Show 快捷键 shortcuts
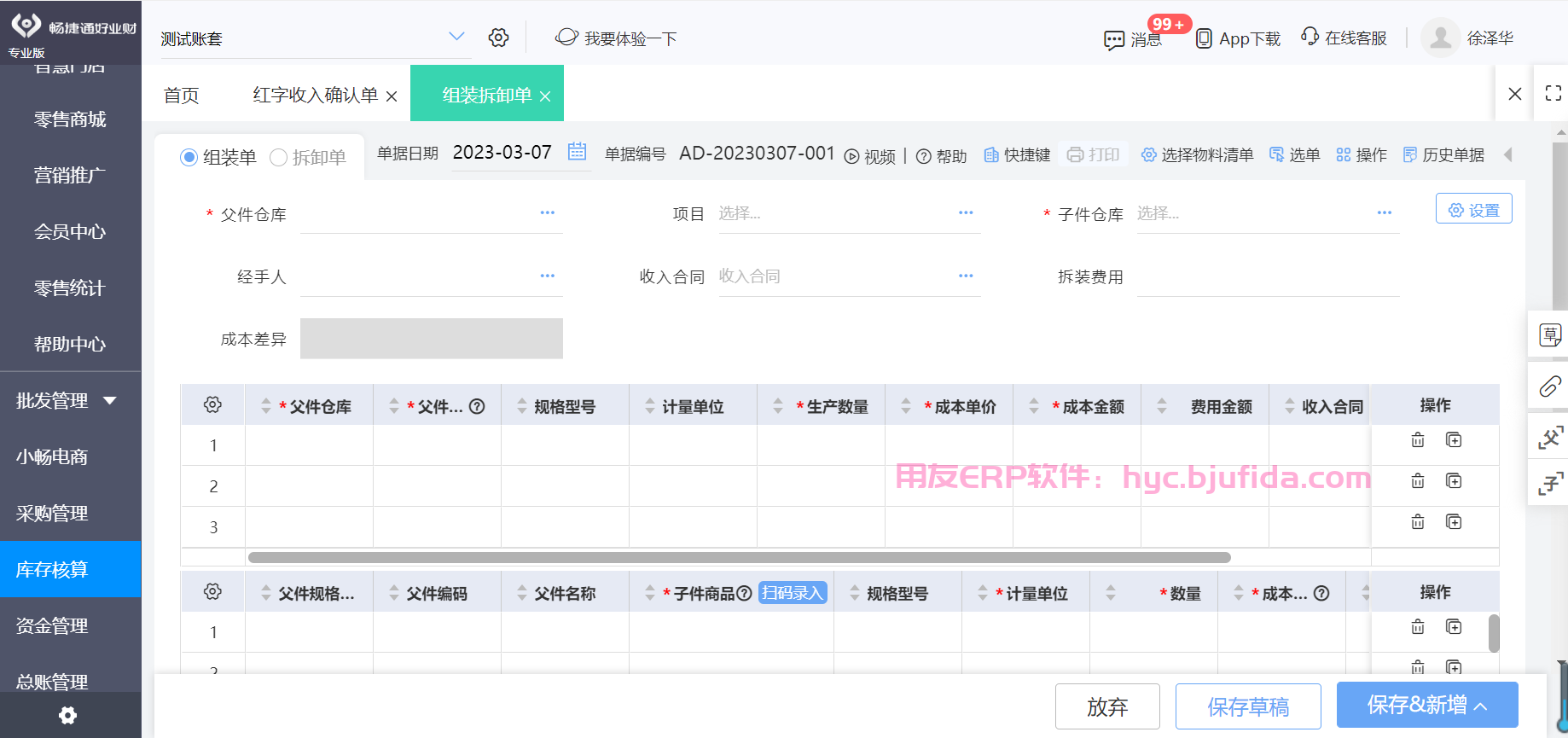This screenshot has width=1568, height=738. (x=1017, y=154)
